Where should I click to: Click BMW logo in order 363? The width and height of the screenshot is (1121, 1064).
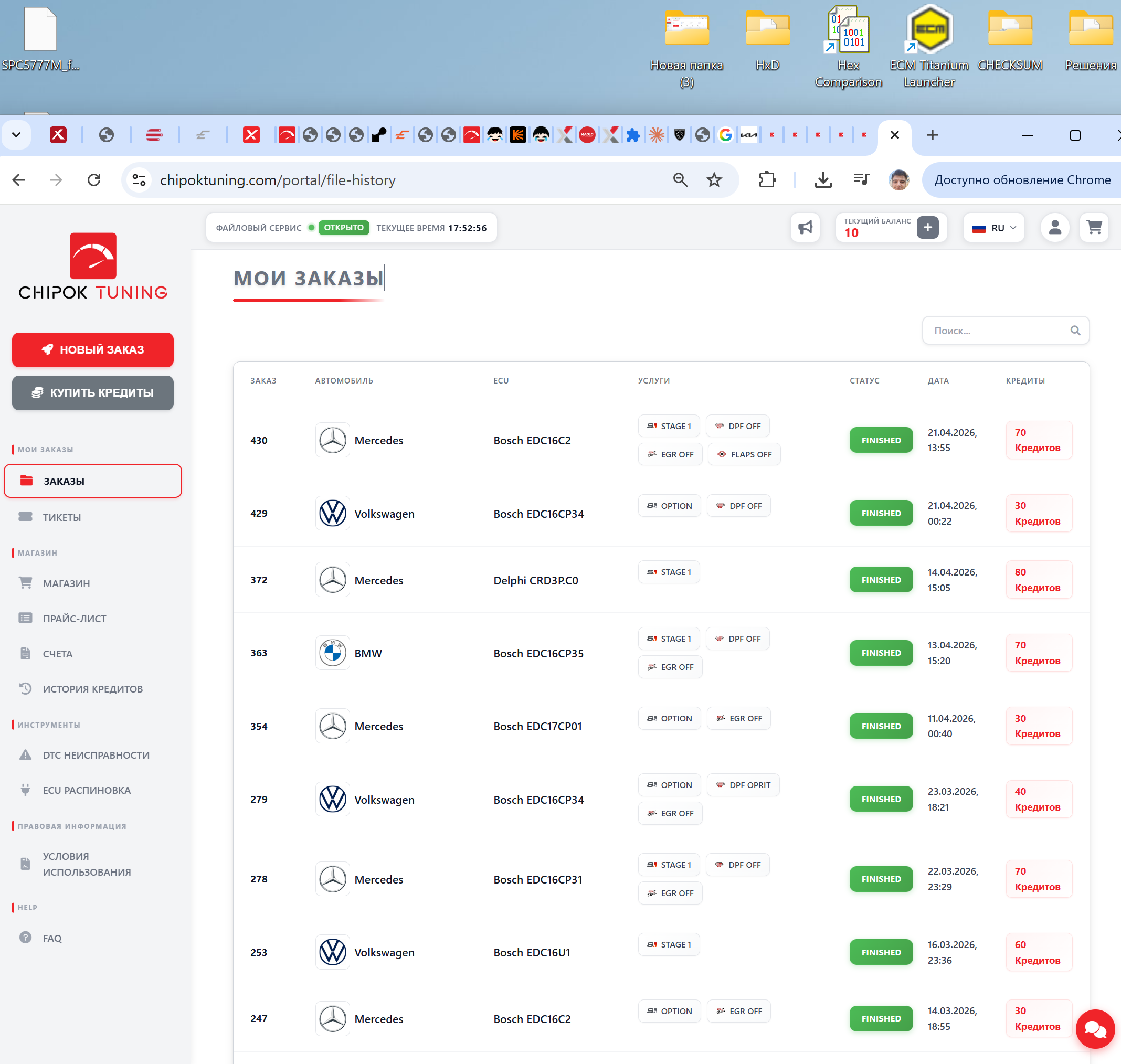pyautogui.click(x=332, y=653)
